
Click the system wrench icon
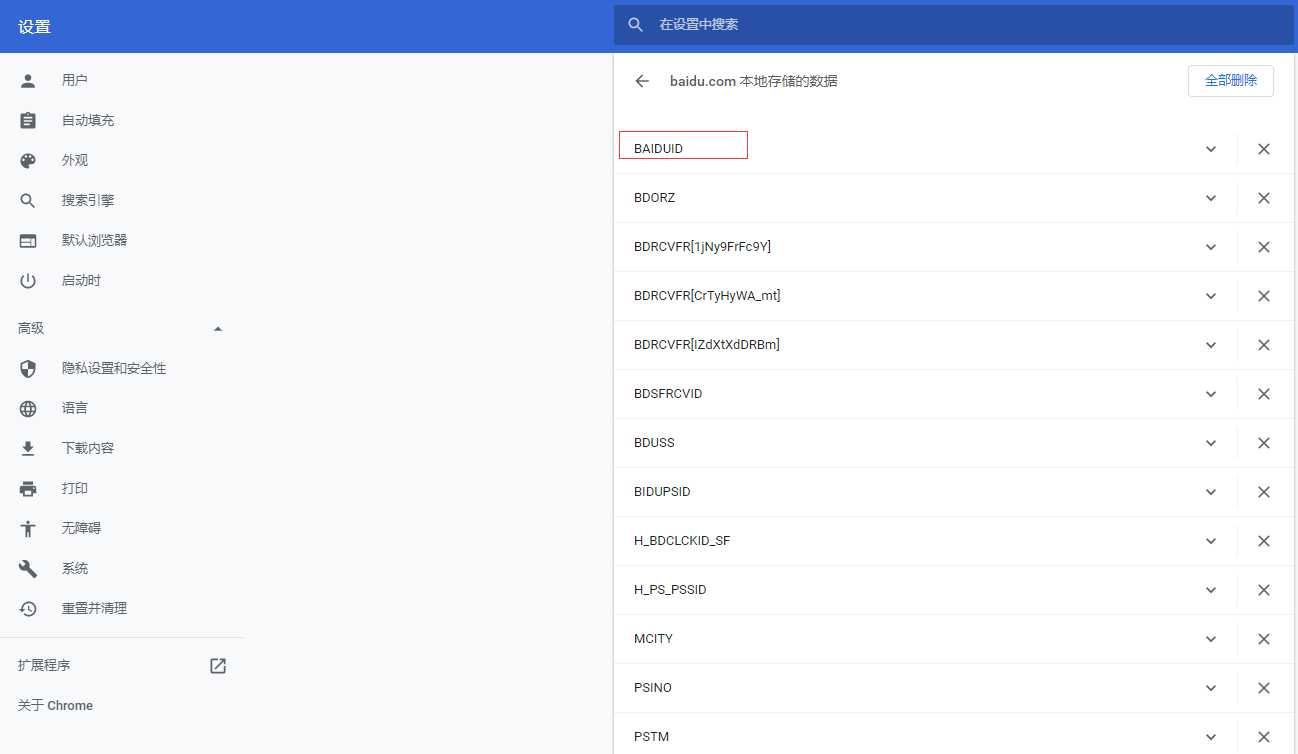coord(28,568)
